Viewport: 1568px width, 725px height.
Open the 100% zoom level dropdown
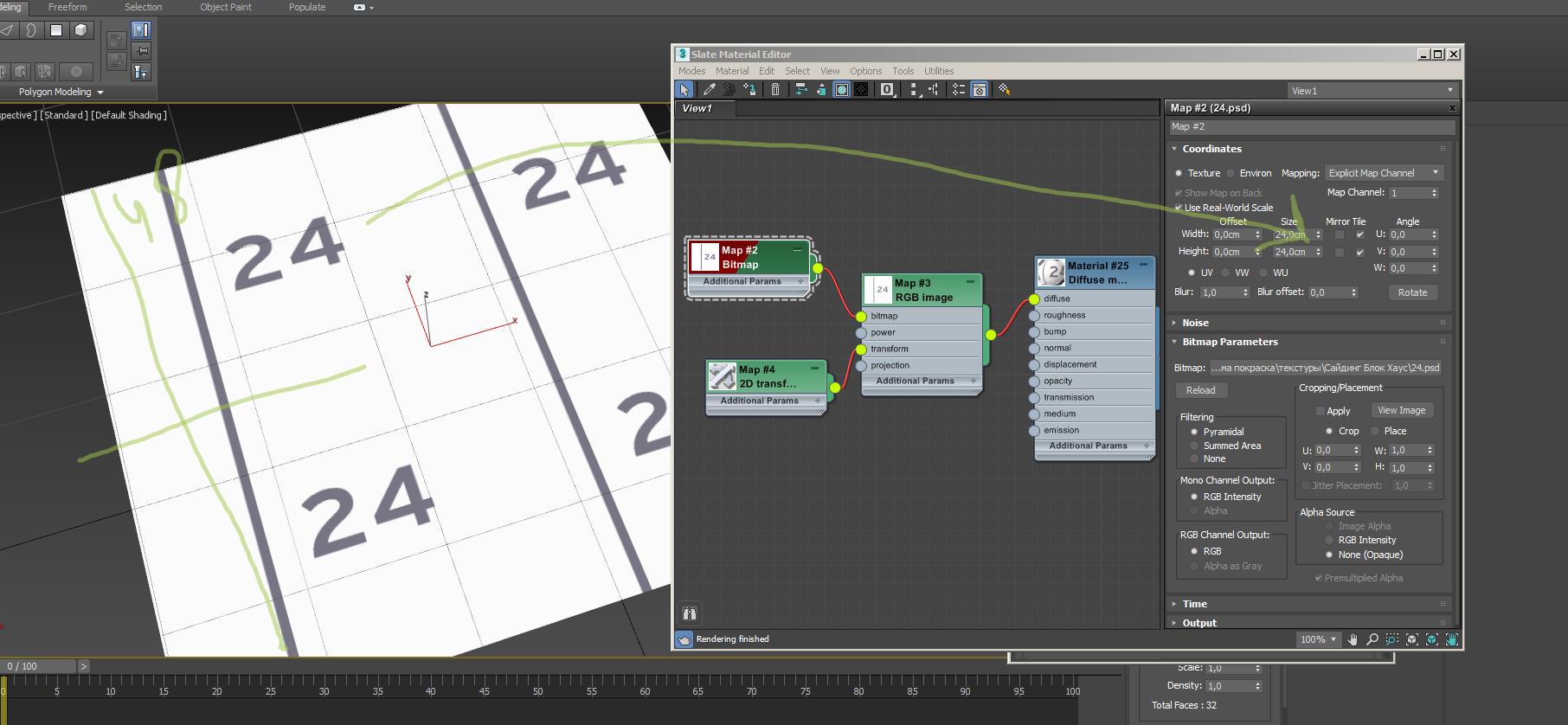[x=1318, y=639]
